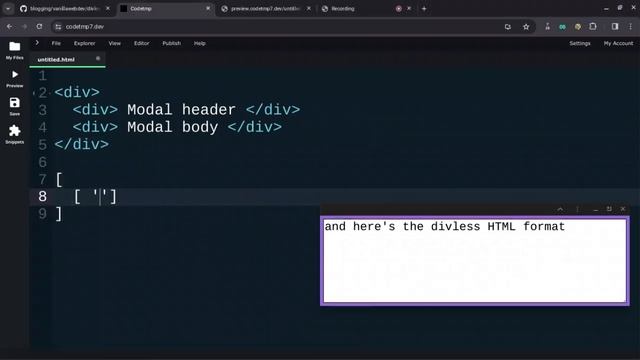The image size is (640, 360).
Task: Open the Chrome three-dot menu
Action: click(x=631, y=27)
